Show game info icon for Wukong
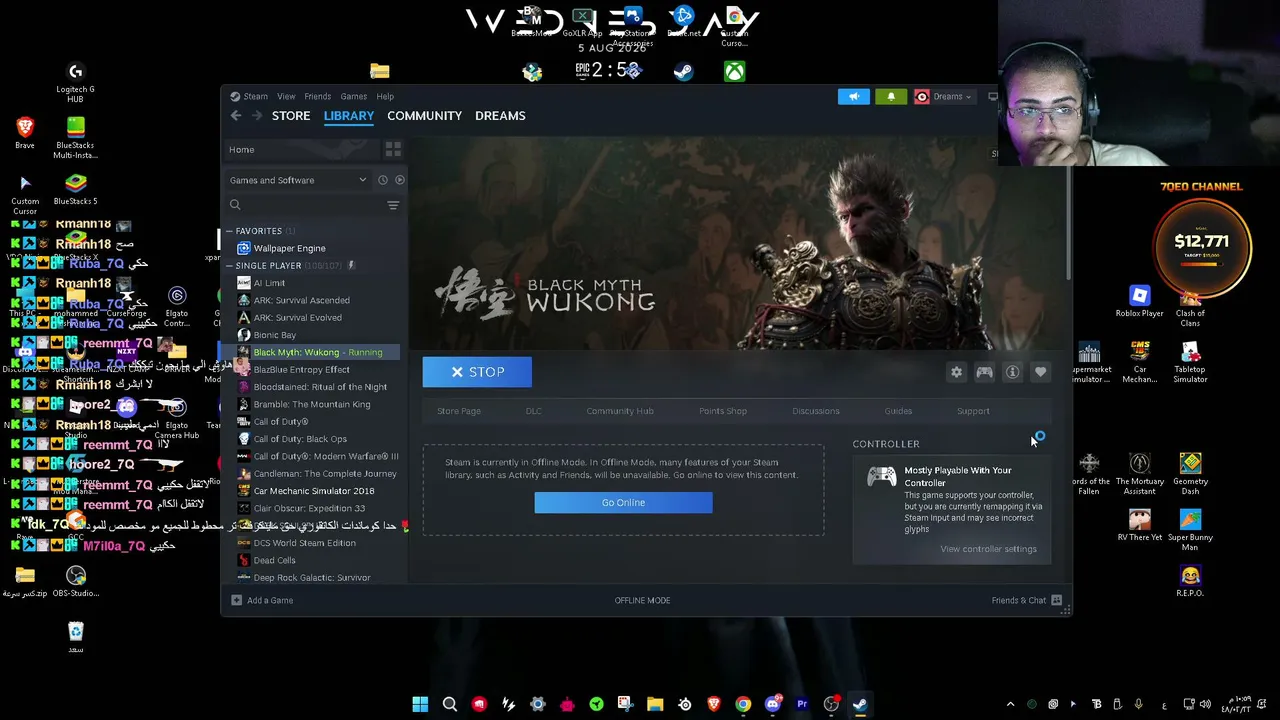 coord(1013,372)
